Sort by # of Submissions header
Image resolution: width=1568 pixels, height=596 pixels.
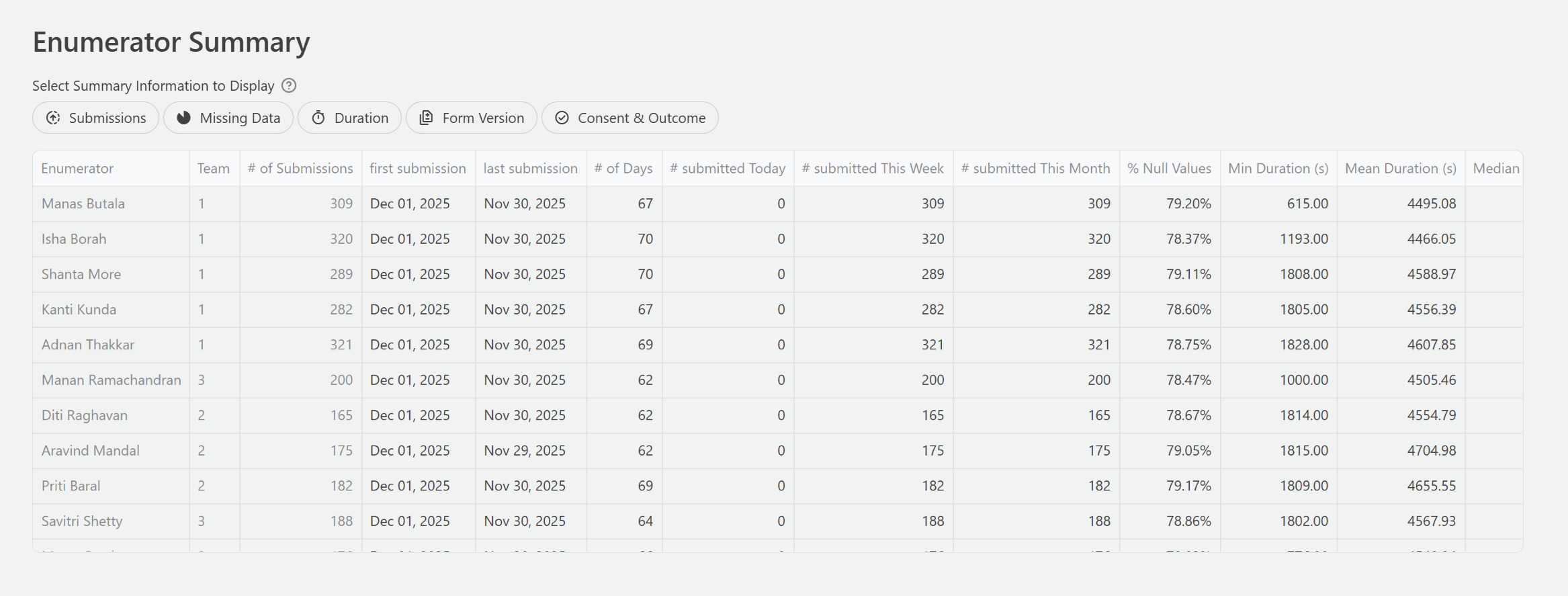300,169
